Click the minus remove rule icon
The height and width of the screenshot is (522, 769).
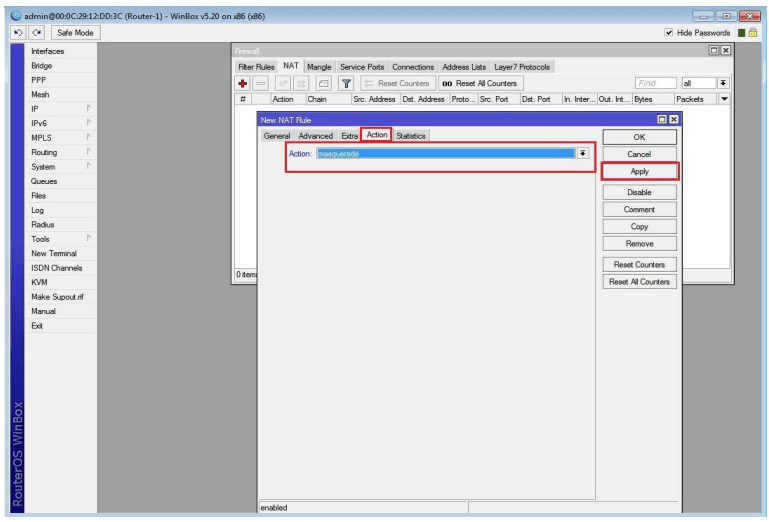coord(258,83)
